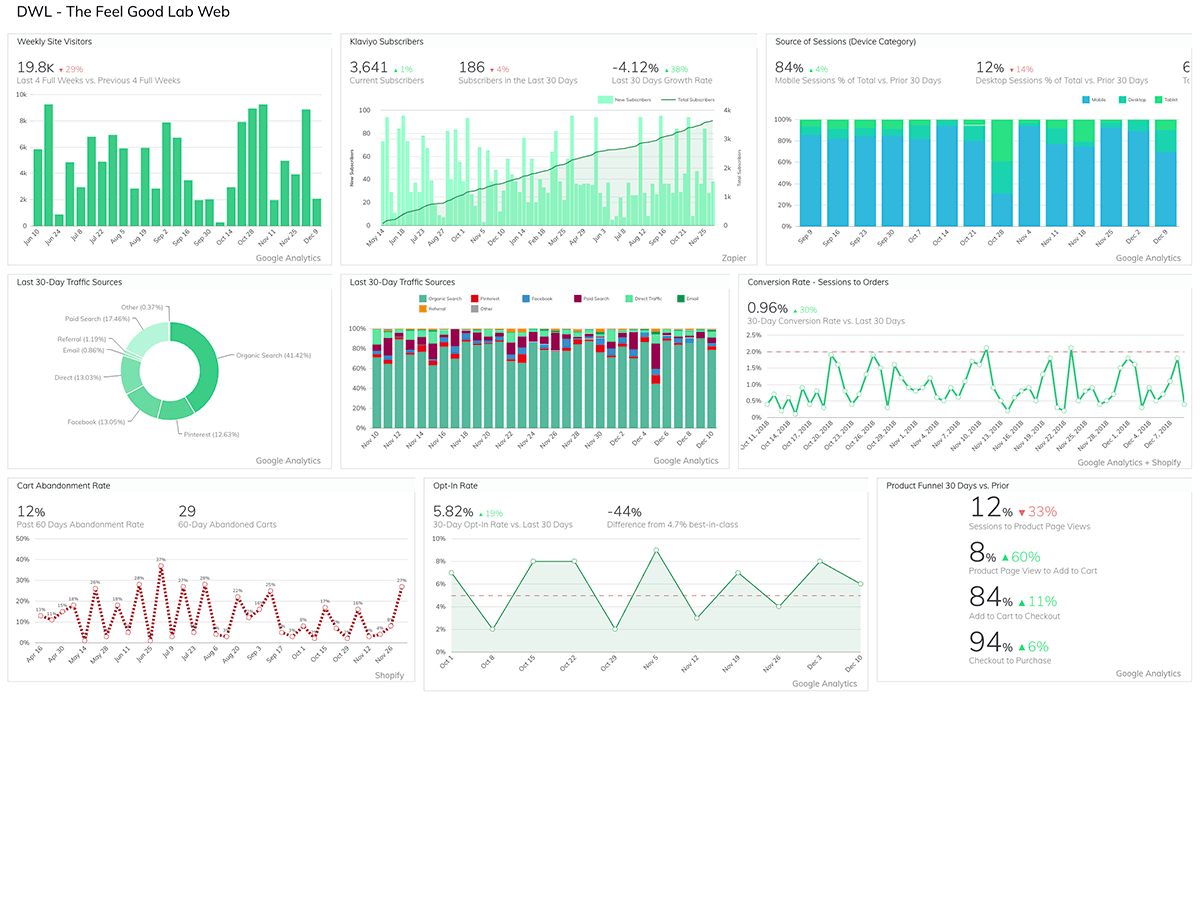Click the Tablet legend icon in Source of Sessions

[x=1158, y=100]
